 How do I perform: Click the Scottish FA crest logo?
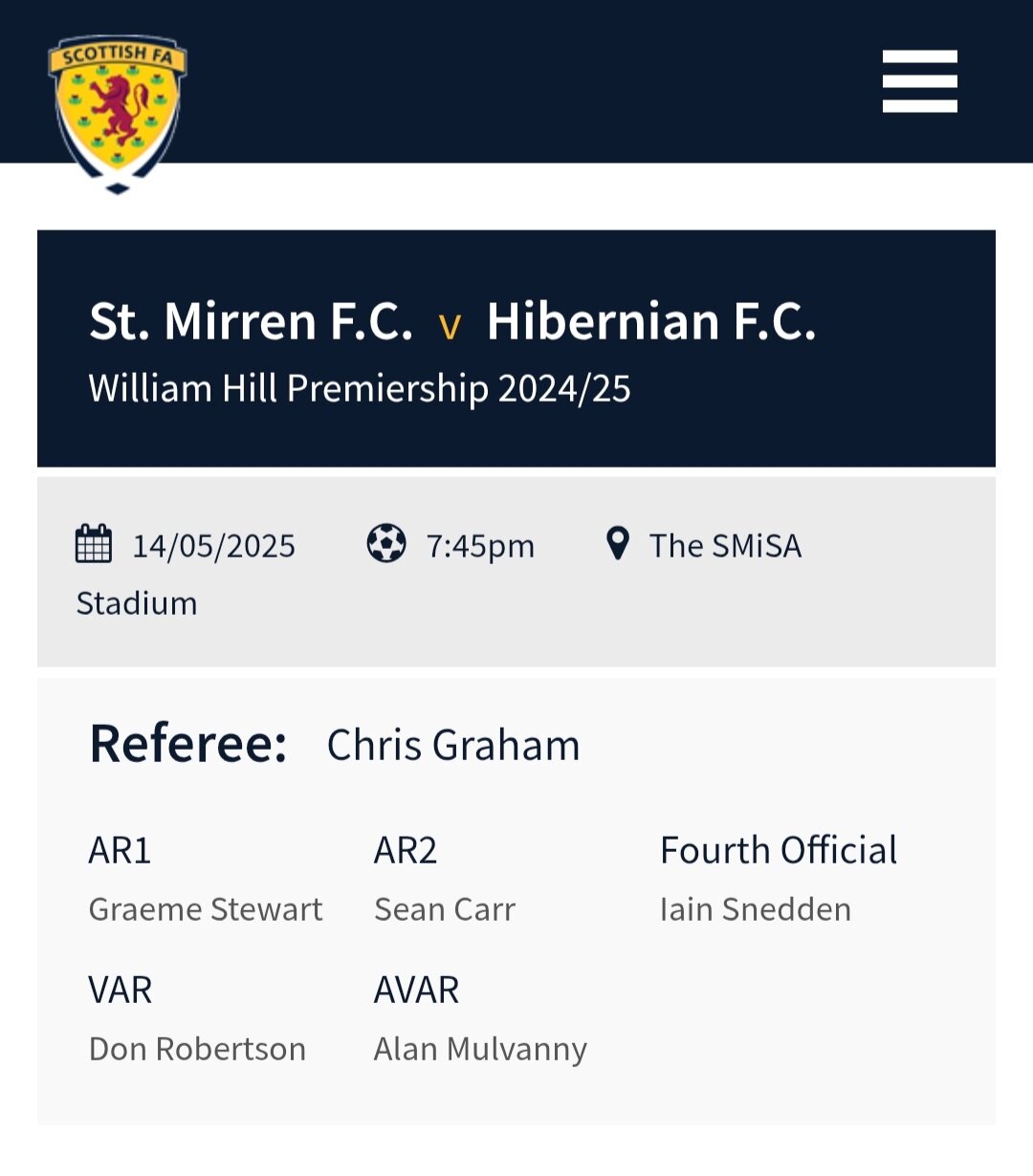tap(118, 114)
